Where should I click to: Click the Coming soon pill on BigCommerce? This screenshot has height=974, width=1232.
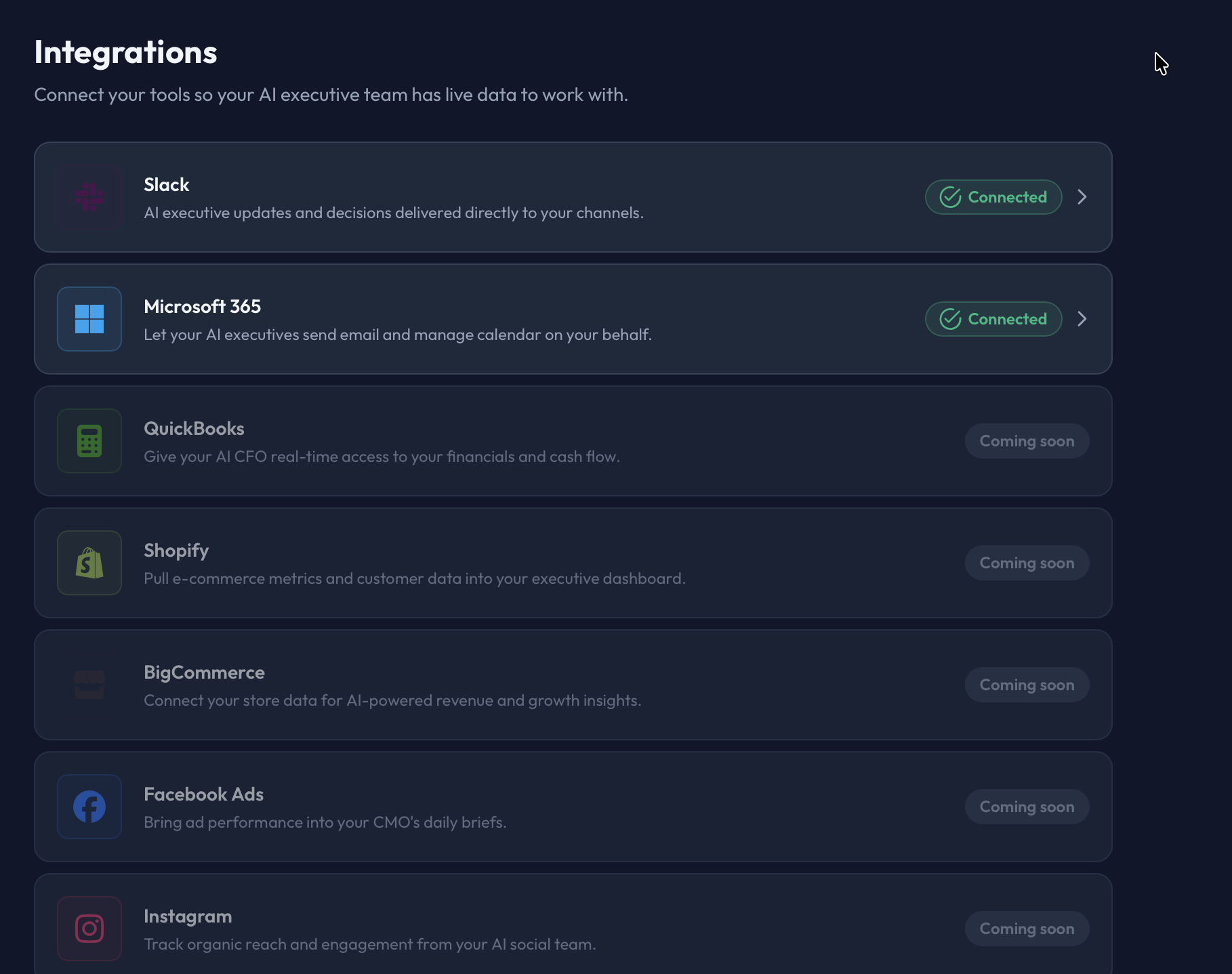coord(1026,685)
